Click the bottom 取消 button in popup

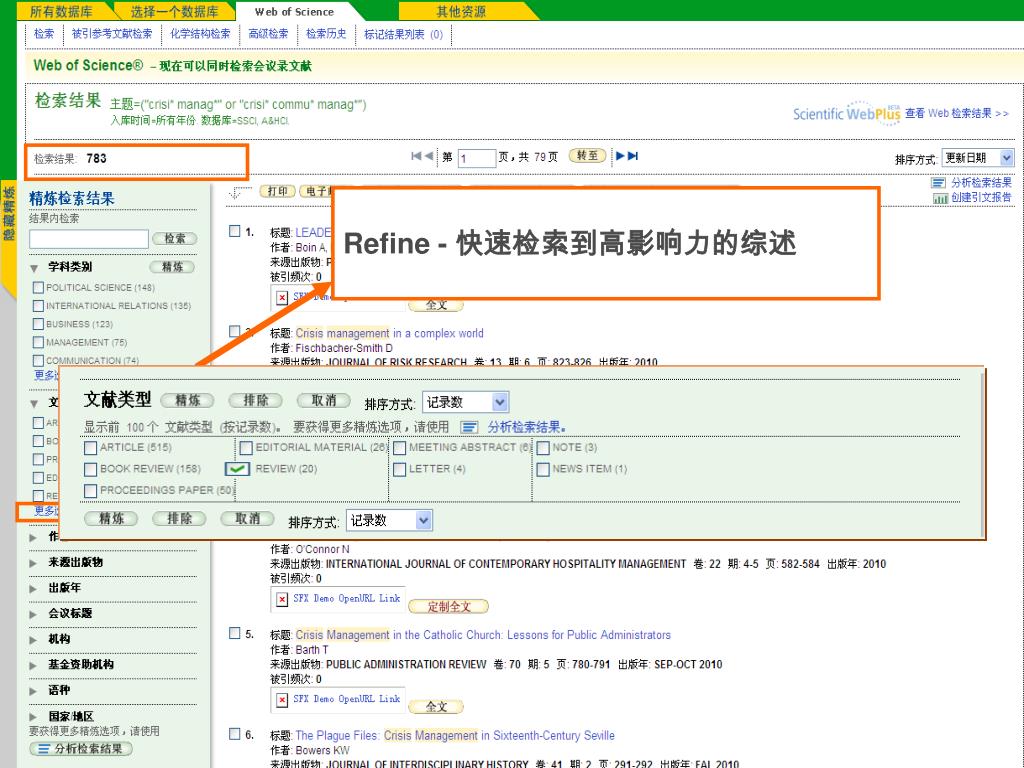tap(248, 519)
